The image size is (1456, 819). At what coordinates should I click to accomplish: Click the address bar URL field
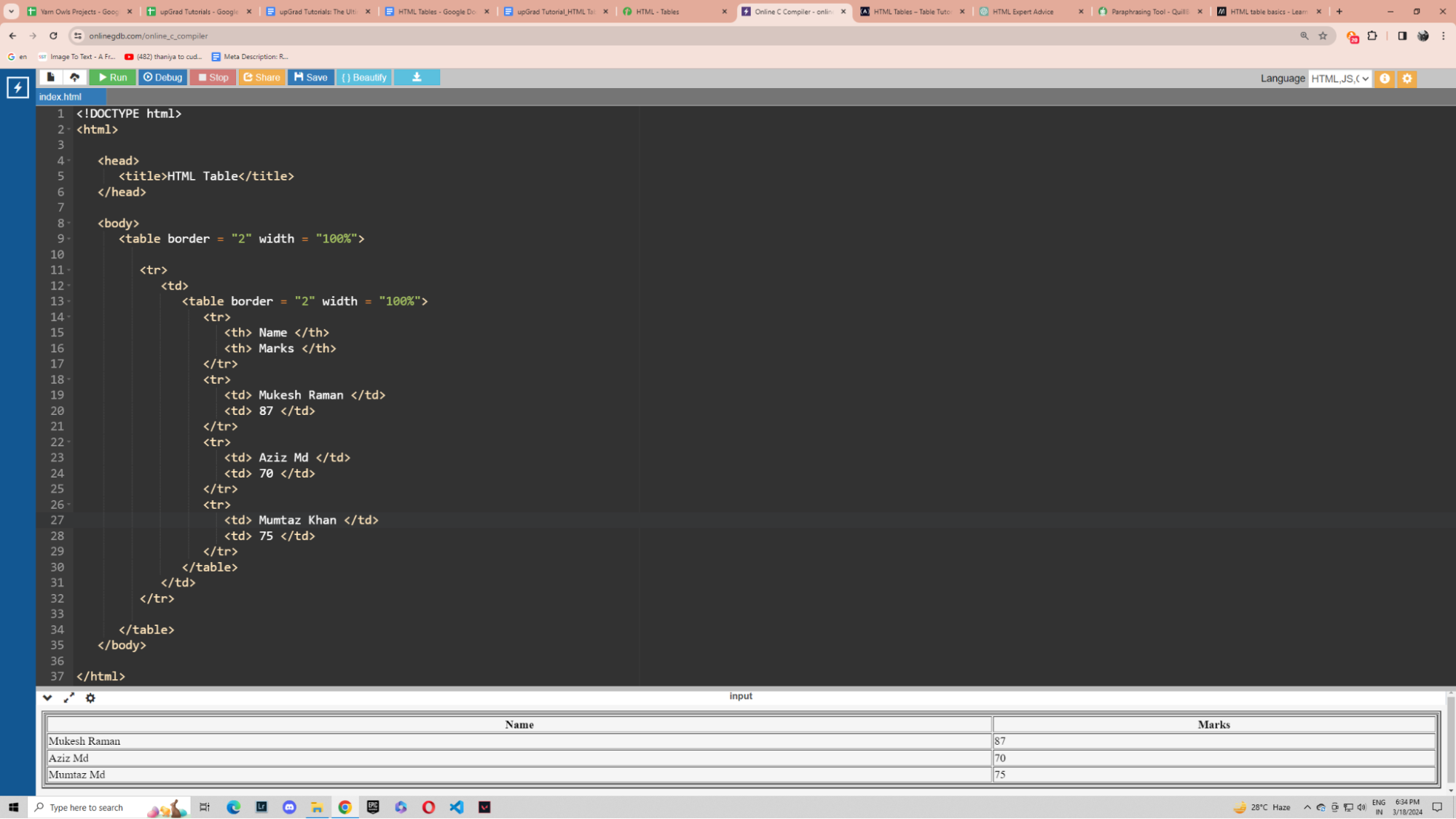pos(685,36)
